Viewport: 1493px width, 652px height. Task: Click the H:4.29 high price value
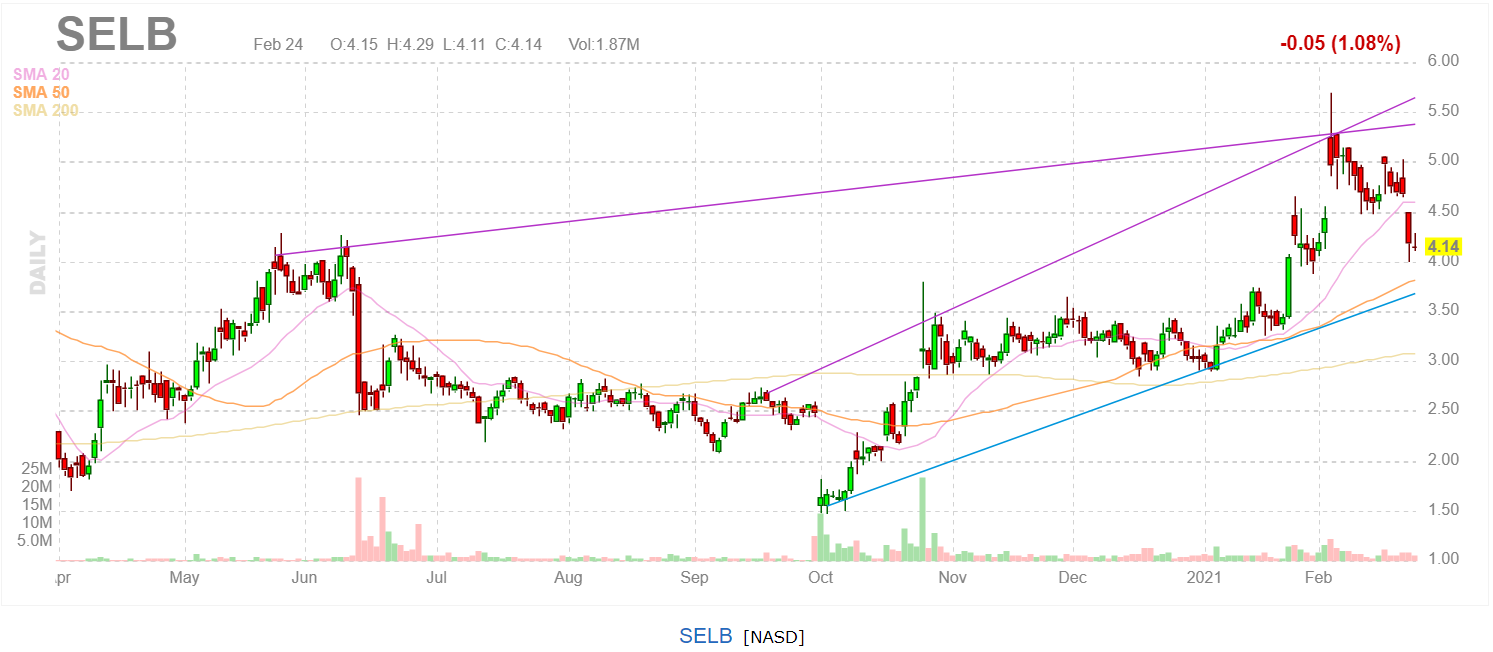pyautogui.click(x=412, y=44)
